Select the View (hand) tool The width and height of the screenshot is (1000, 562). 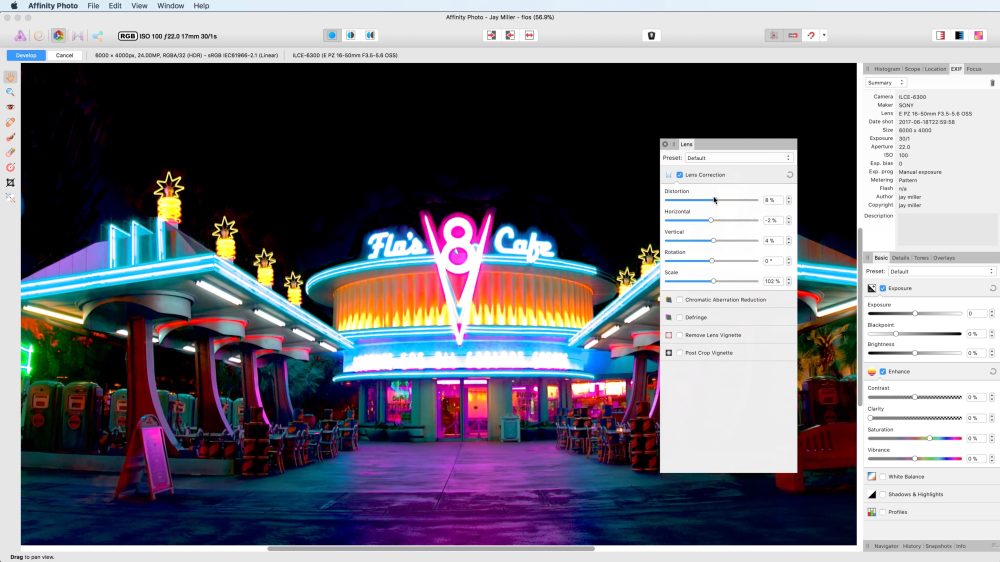pos(10,77)
